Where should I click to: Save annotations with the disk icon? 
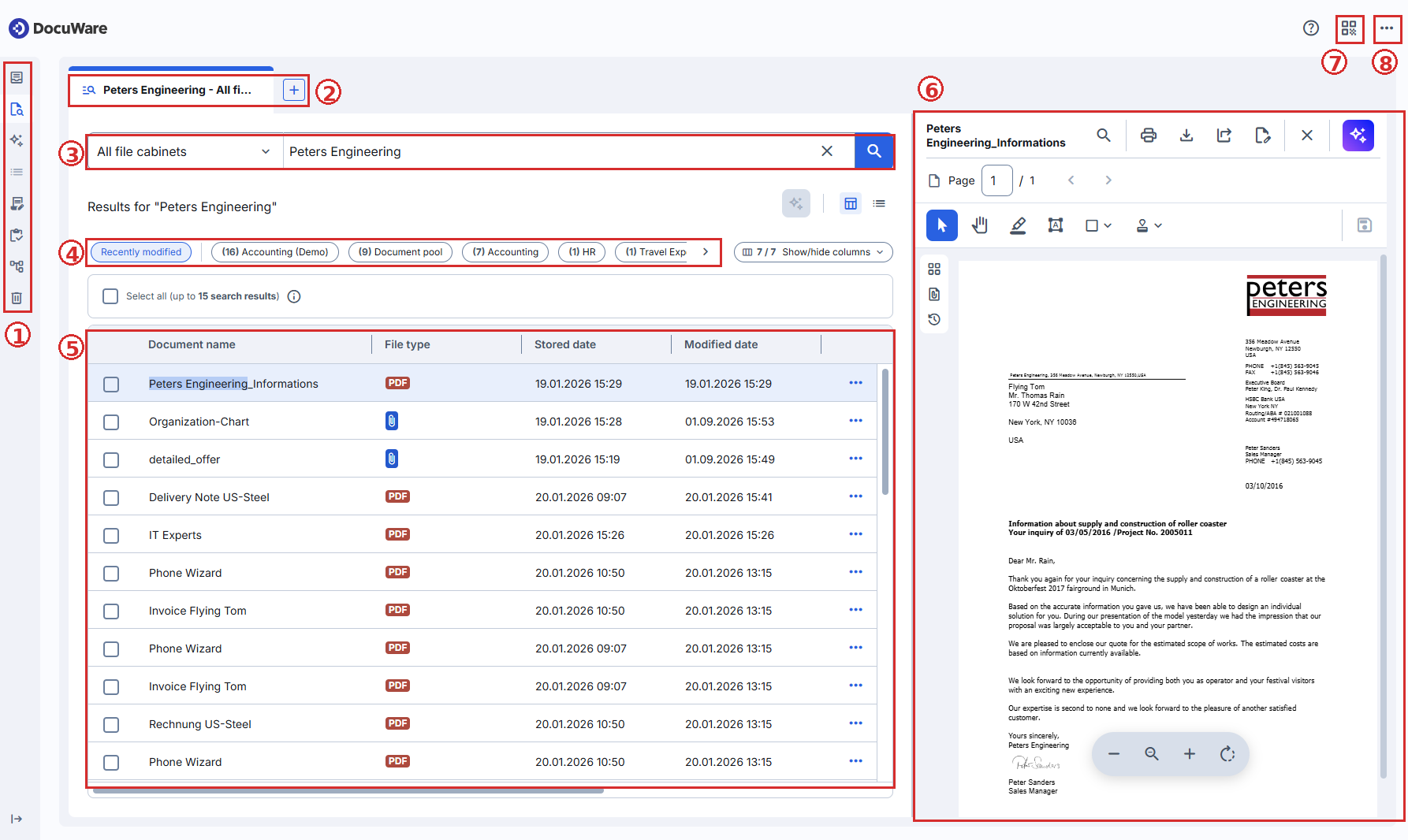coord(1365,225)
